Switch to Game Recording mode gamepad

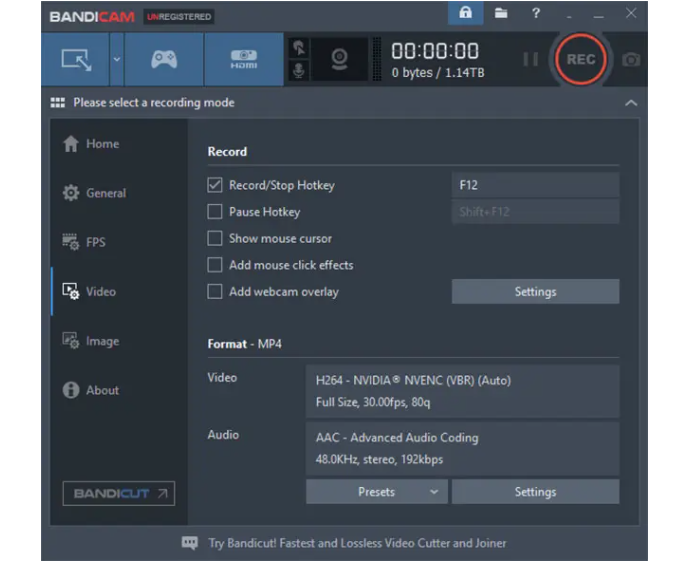[164, 59]
